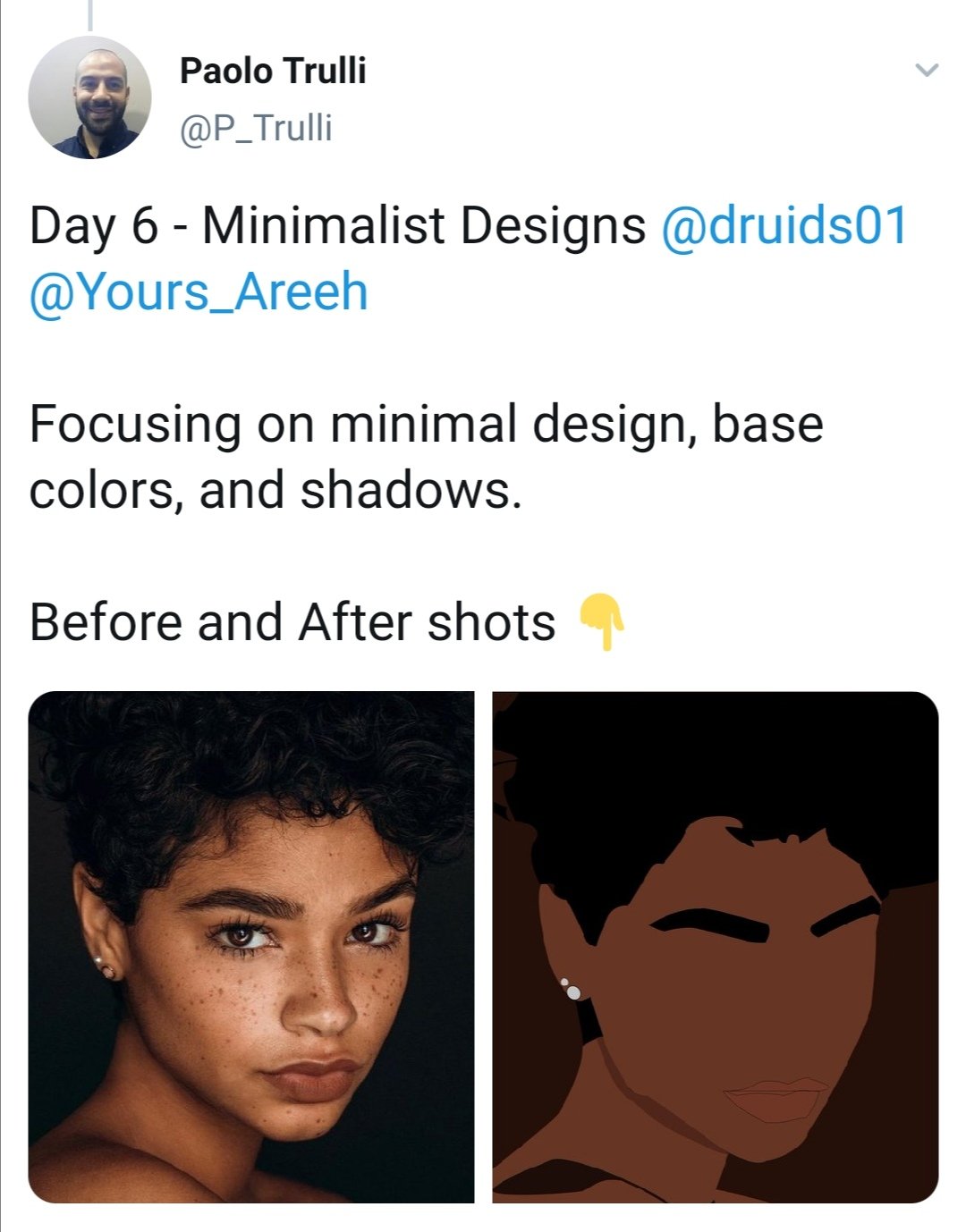Open the Paolo Trulli display name link
The width and height of the screenshot is (966, 1232).
273,71
